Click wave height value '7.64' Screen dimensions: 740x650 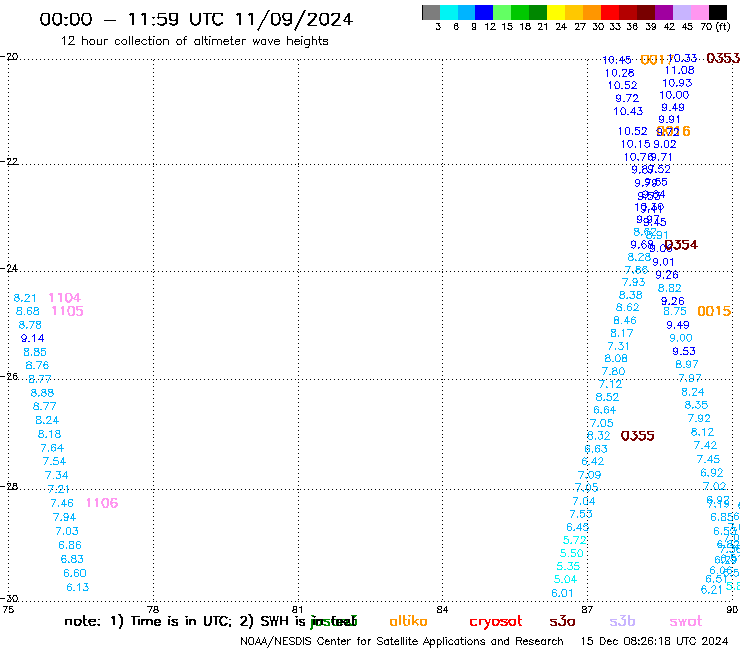point(52,448)
